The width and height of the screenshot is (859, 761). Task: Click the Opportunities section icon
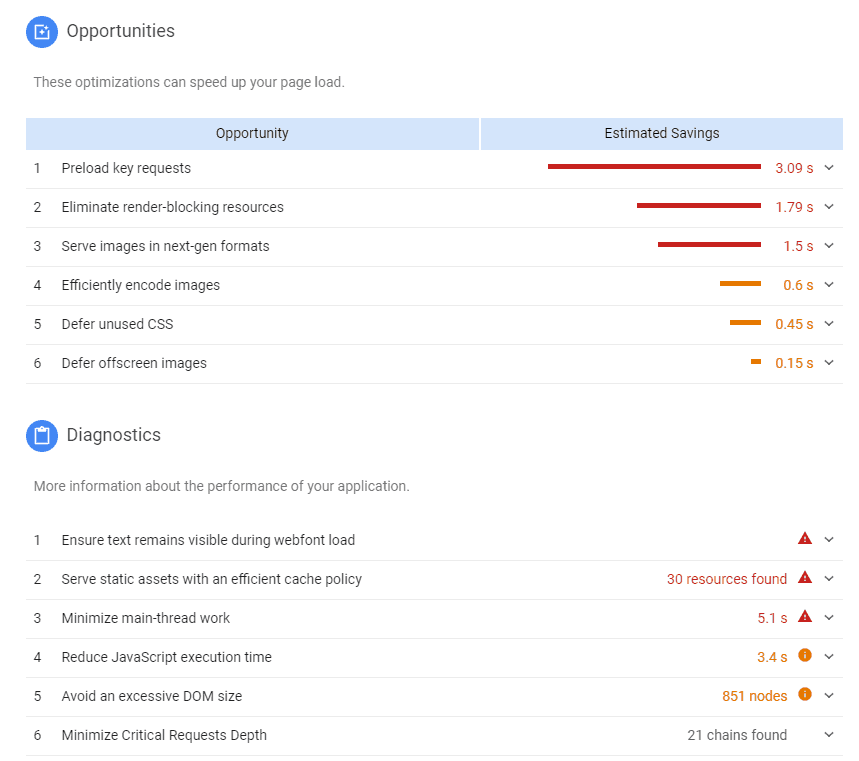click(x=42, y=32)
